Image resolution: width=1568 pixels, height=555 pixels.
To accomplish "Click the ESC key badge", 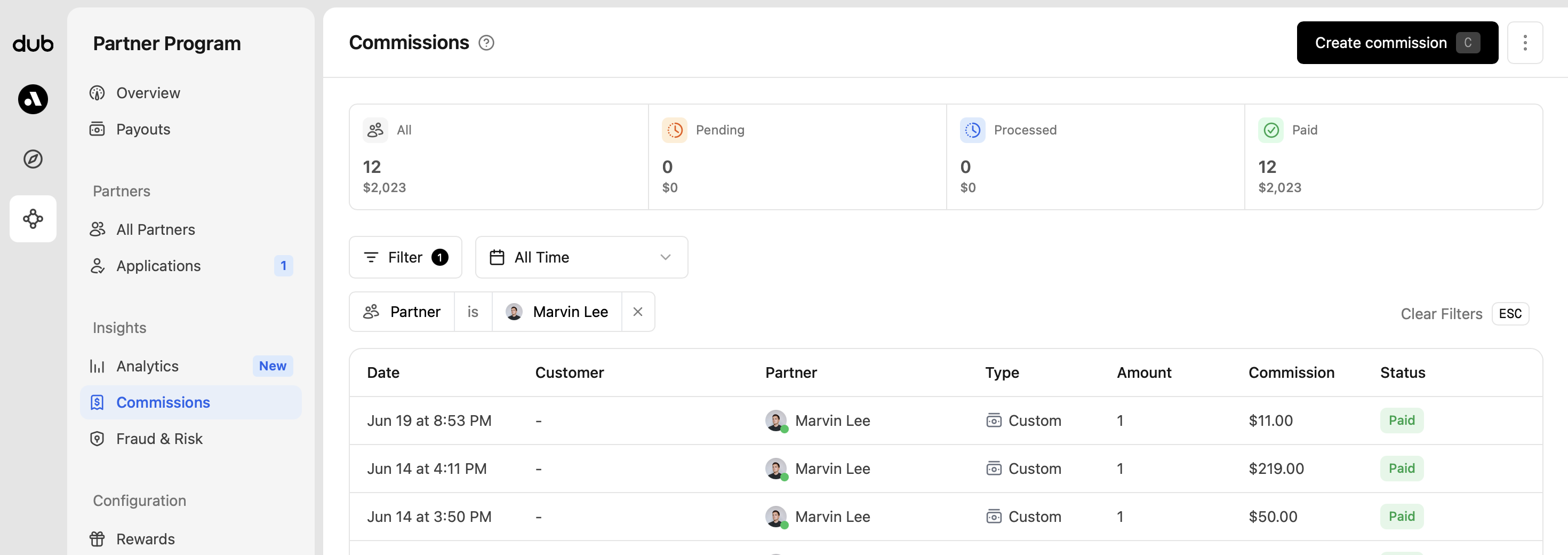I will click(x=1510, y=314).
